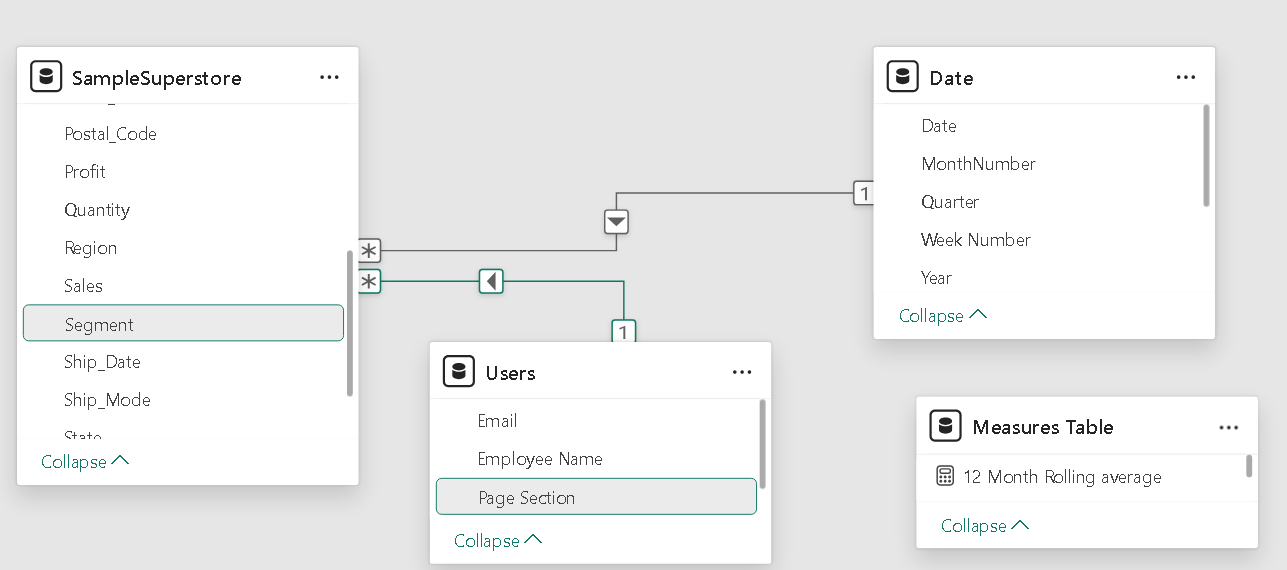Select the Segment field in SampleSuperstore
Viewport: 1287px width, 570px height.
pos(183,324)
